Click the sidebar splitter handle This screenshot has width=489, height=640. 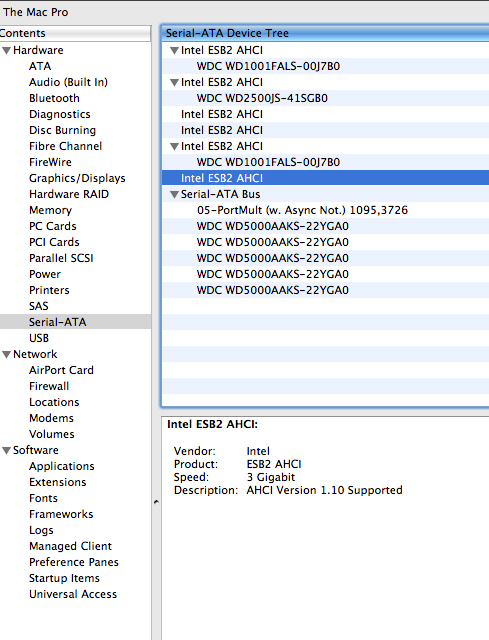pos(156,502)
